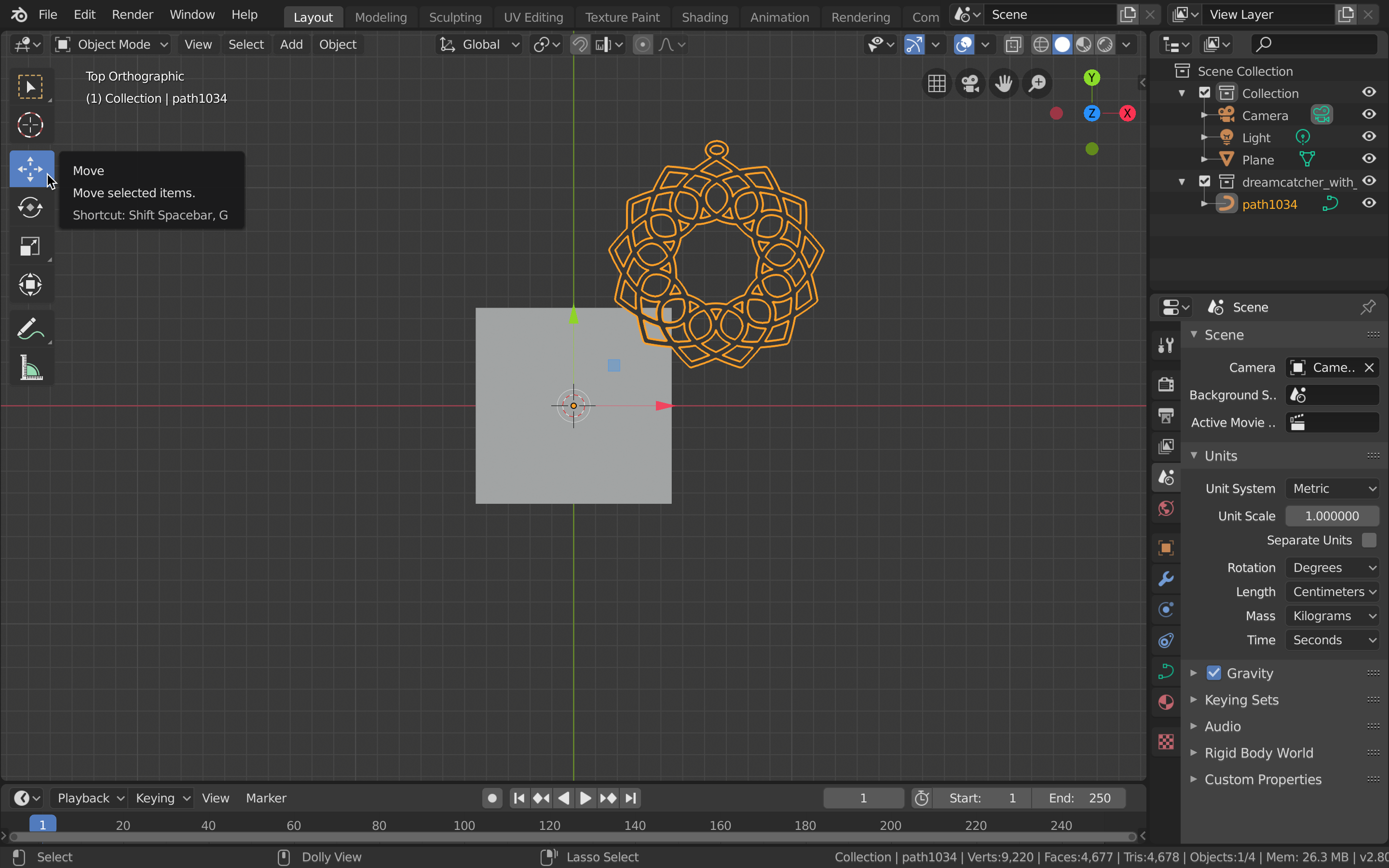Open the Physics properties tab
Screen dimensions: 1389x868
(1166, 610)
